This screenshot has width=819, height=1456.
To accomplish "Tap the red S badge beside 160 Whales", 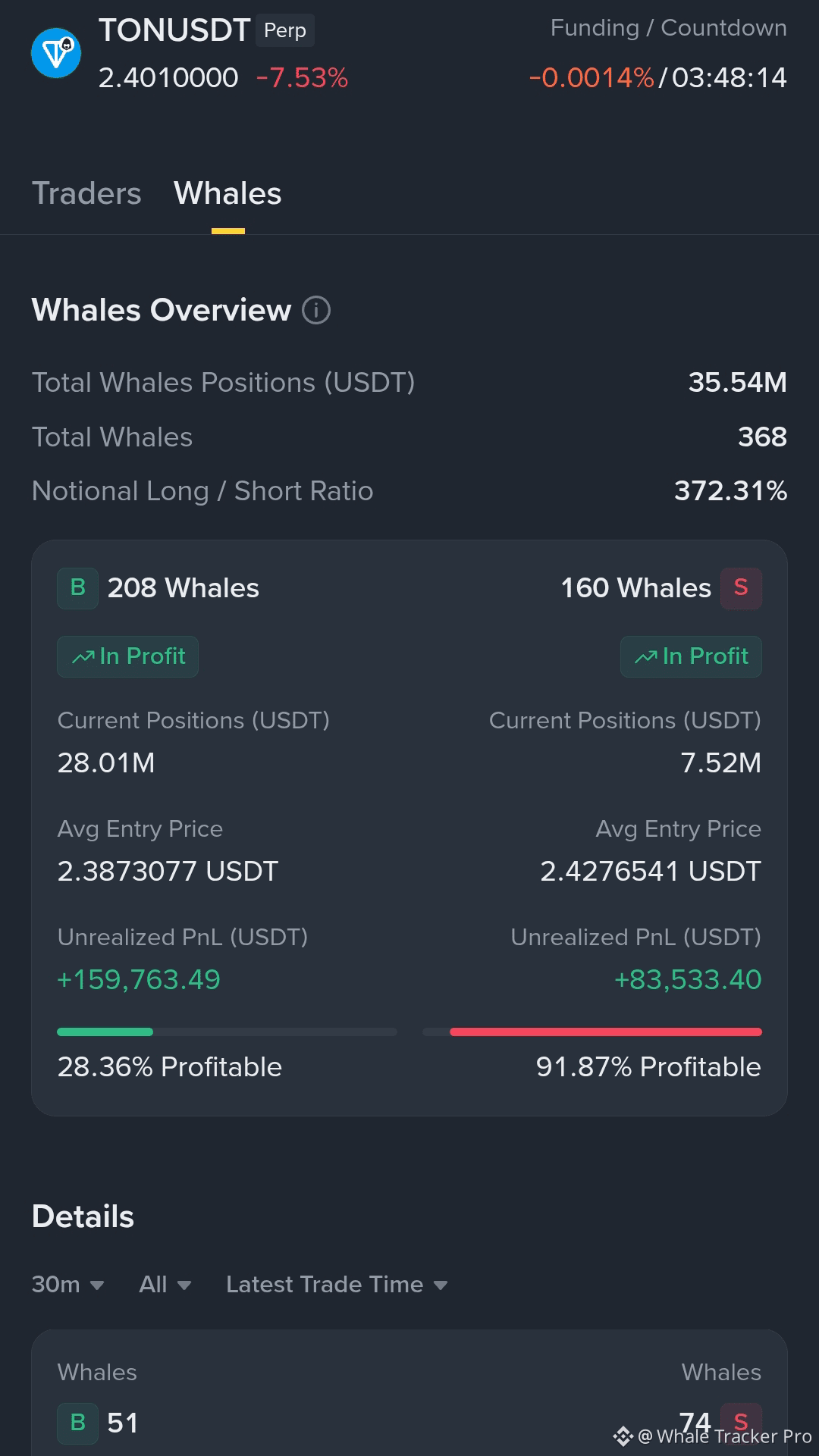I will tap(741, 588).
